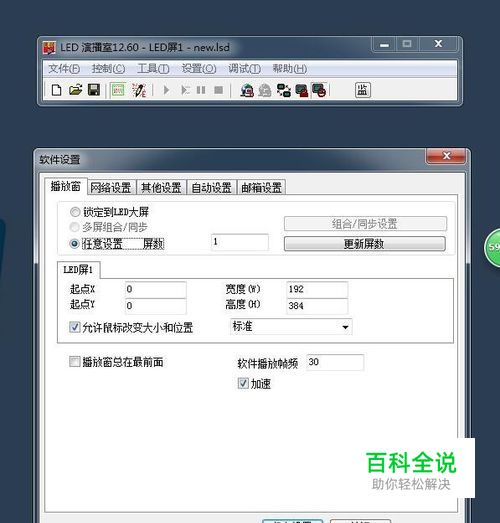Open the edit program pencil icon
This screenshot has height=523, width=500.
(139, 90)
